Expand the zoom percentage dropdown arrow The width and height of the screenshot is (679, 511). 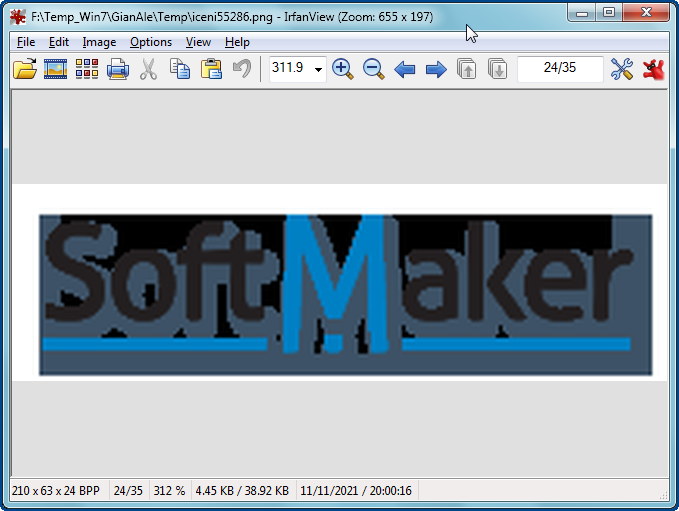pyautogui.click(x=318, y=70)
